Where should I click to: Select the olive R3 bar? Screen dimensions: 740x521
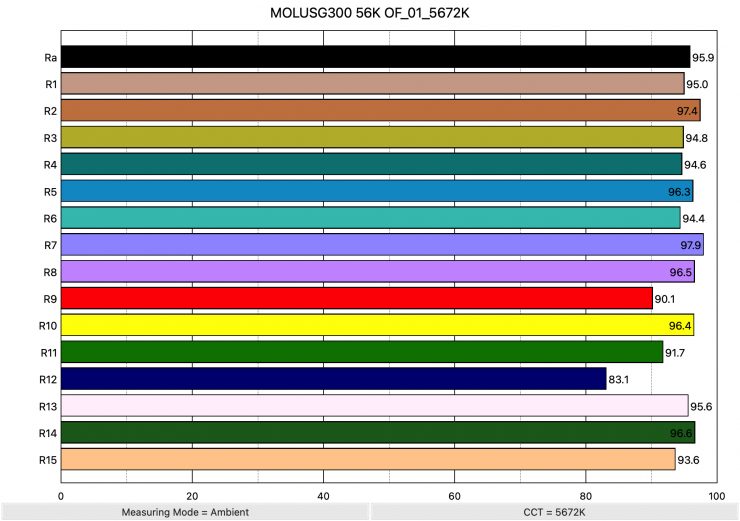coord(372,137)
